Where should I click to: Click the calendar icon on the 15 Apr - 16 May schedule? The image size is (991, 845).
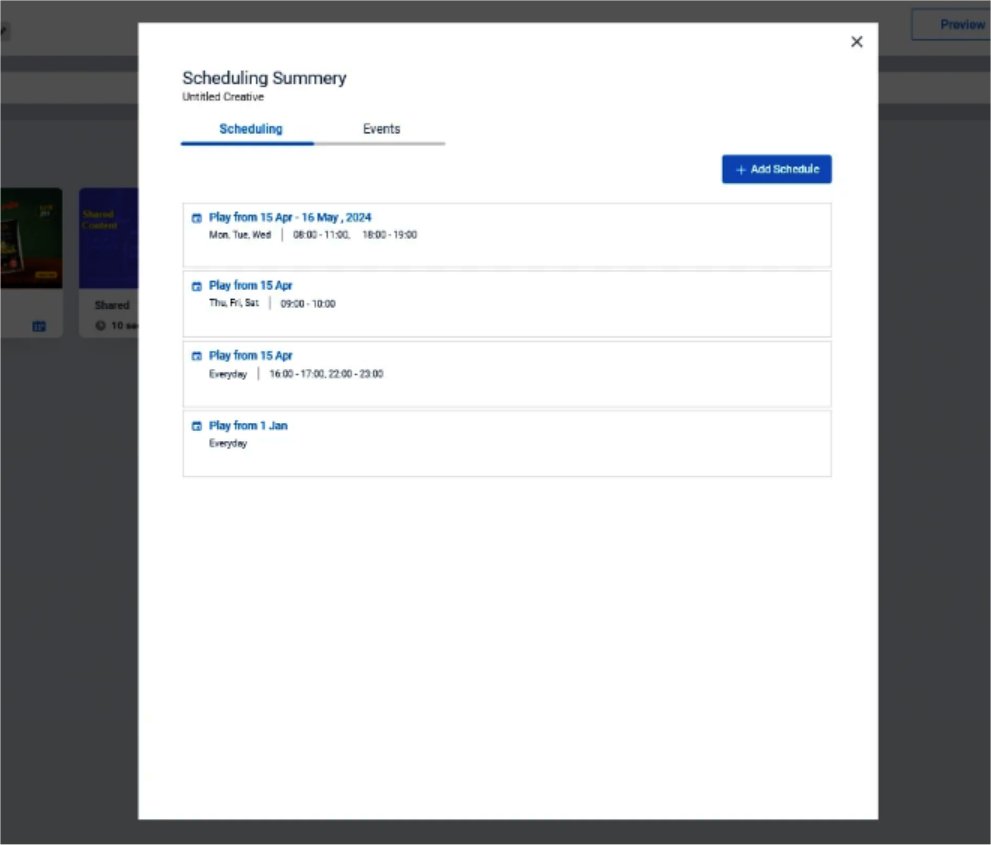pos(196,217)
